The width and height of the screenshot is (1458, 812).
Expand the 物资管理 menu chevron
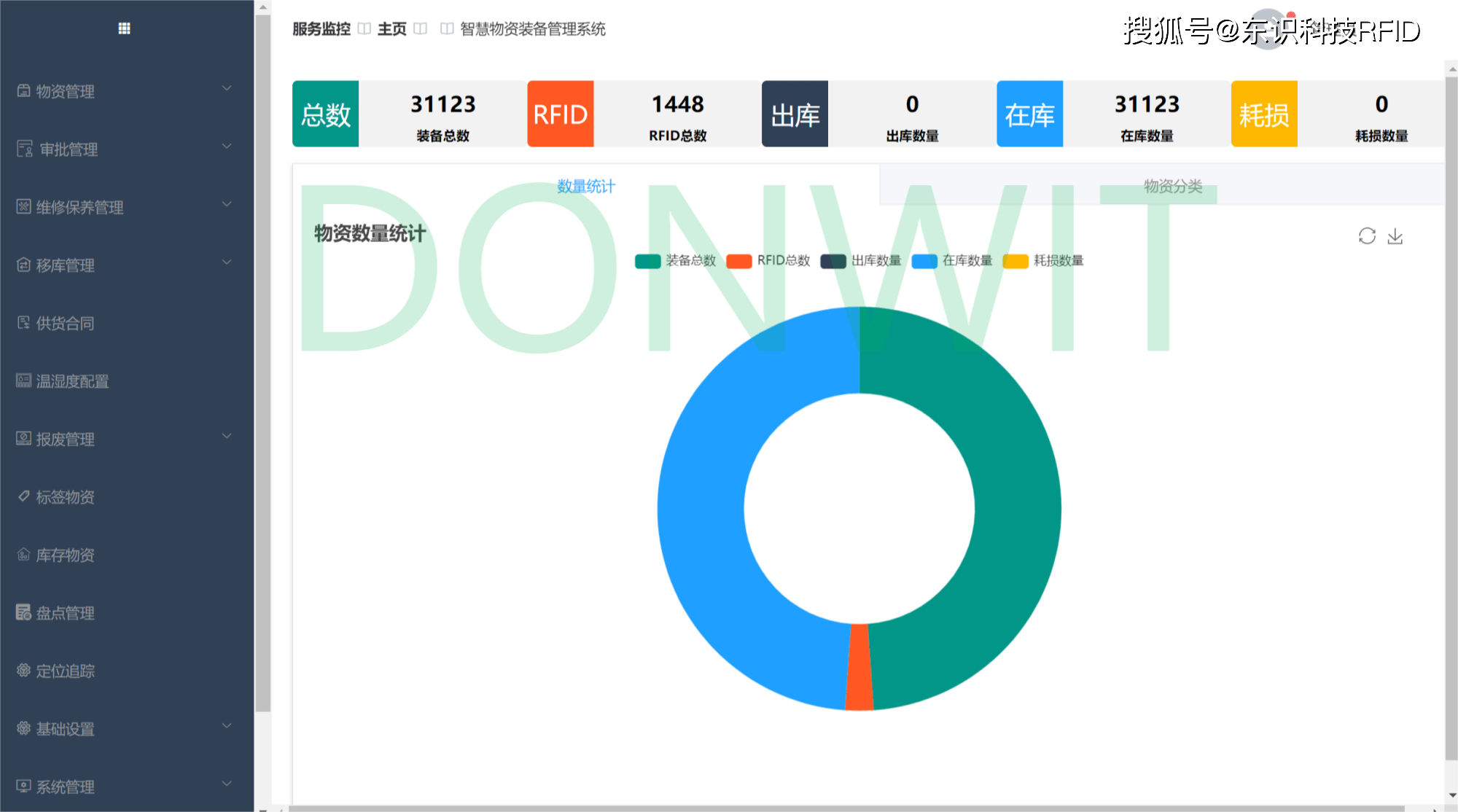pyautogui.click(x=227, y=88)
